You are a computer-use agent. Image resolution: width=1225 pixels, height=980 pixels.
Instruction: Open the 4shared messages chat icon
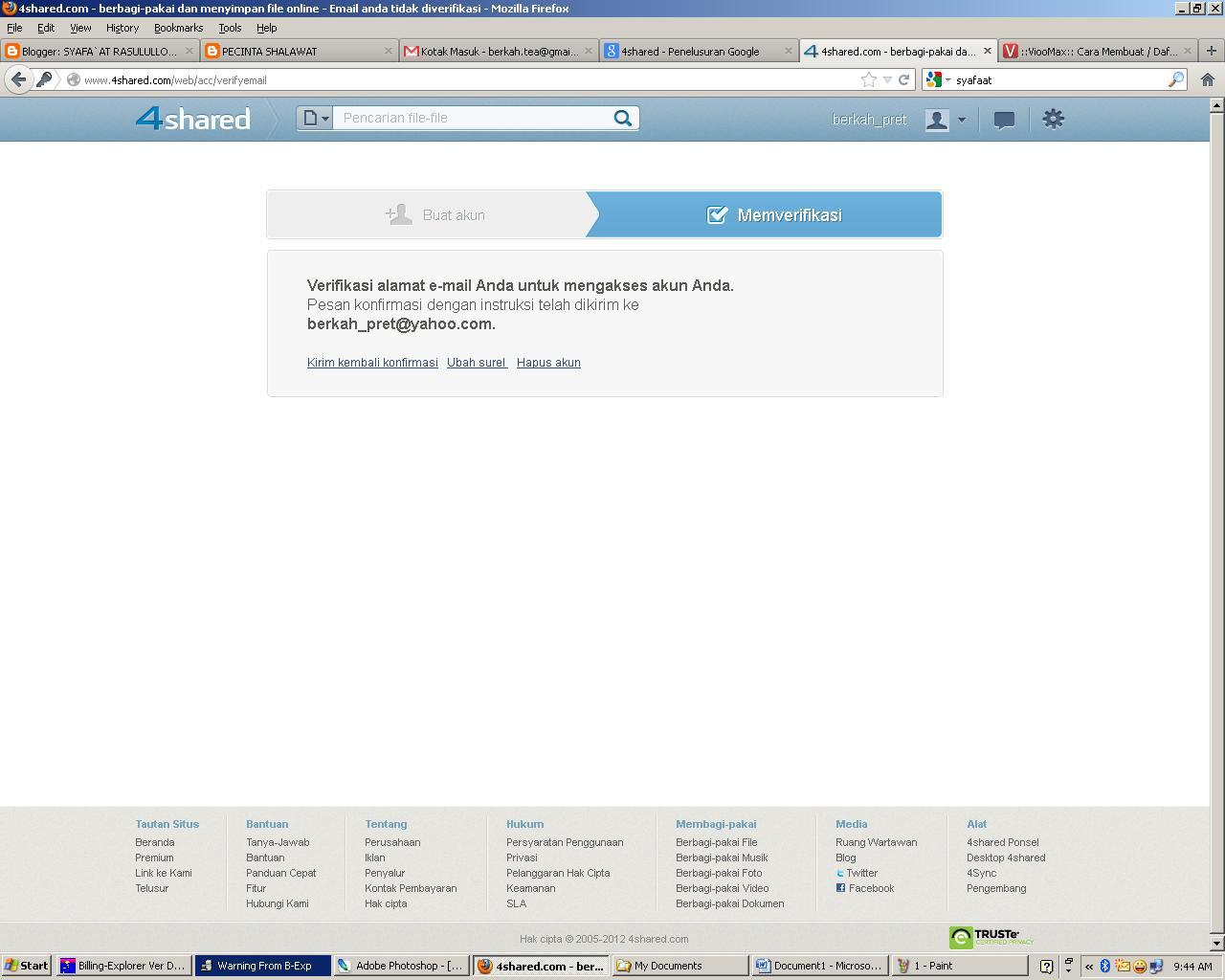(1004, 120)
